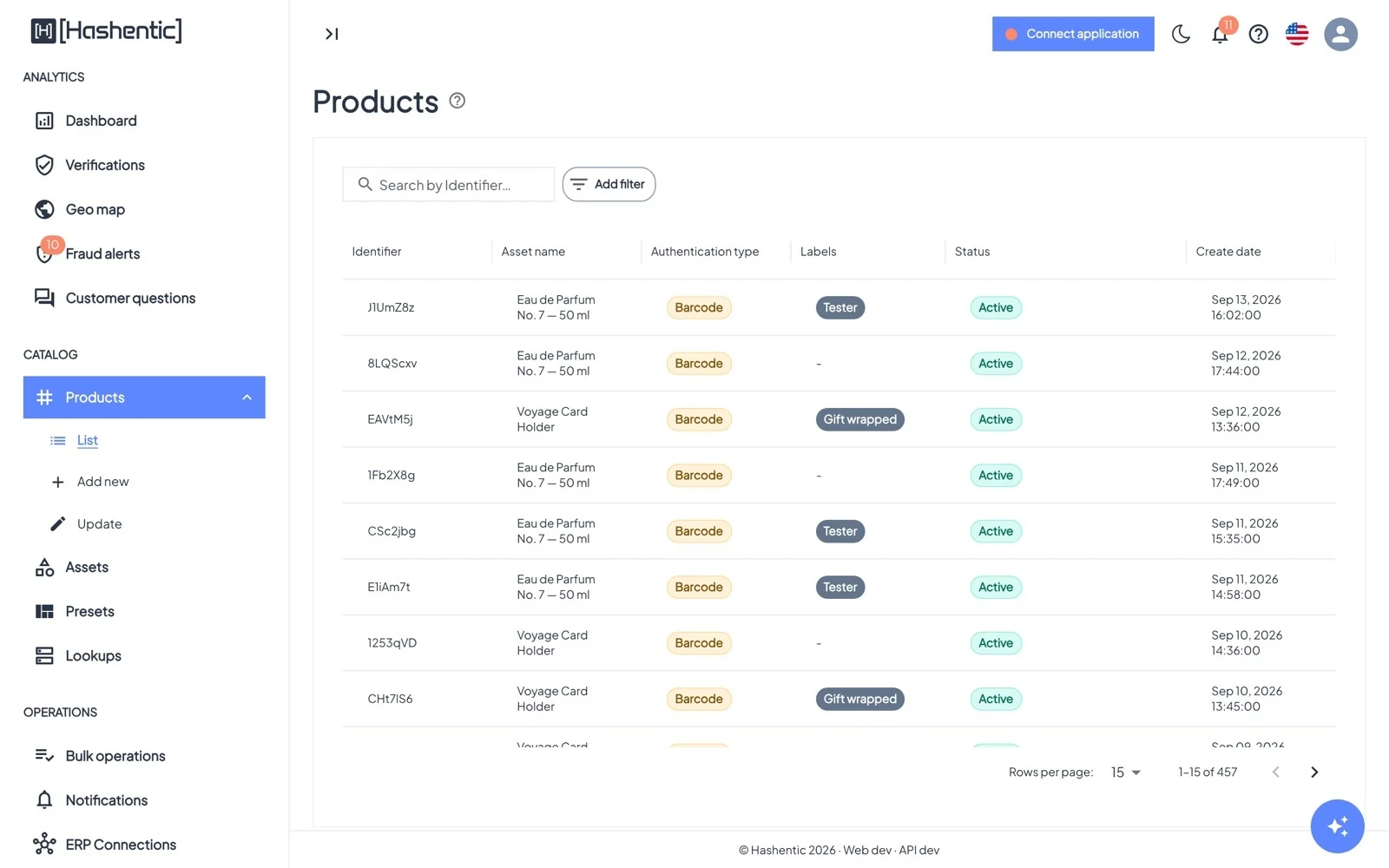Sort by the Identifier column header
Screen dimensions: 1389x868
377,252
